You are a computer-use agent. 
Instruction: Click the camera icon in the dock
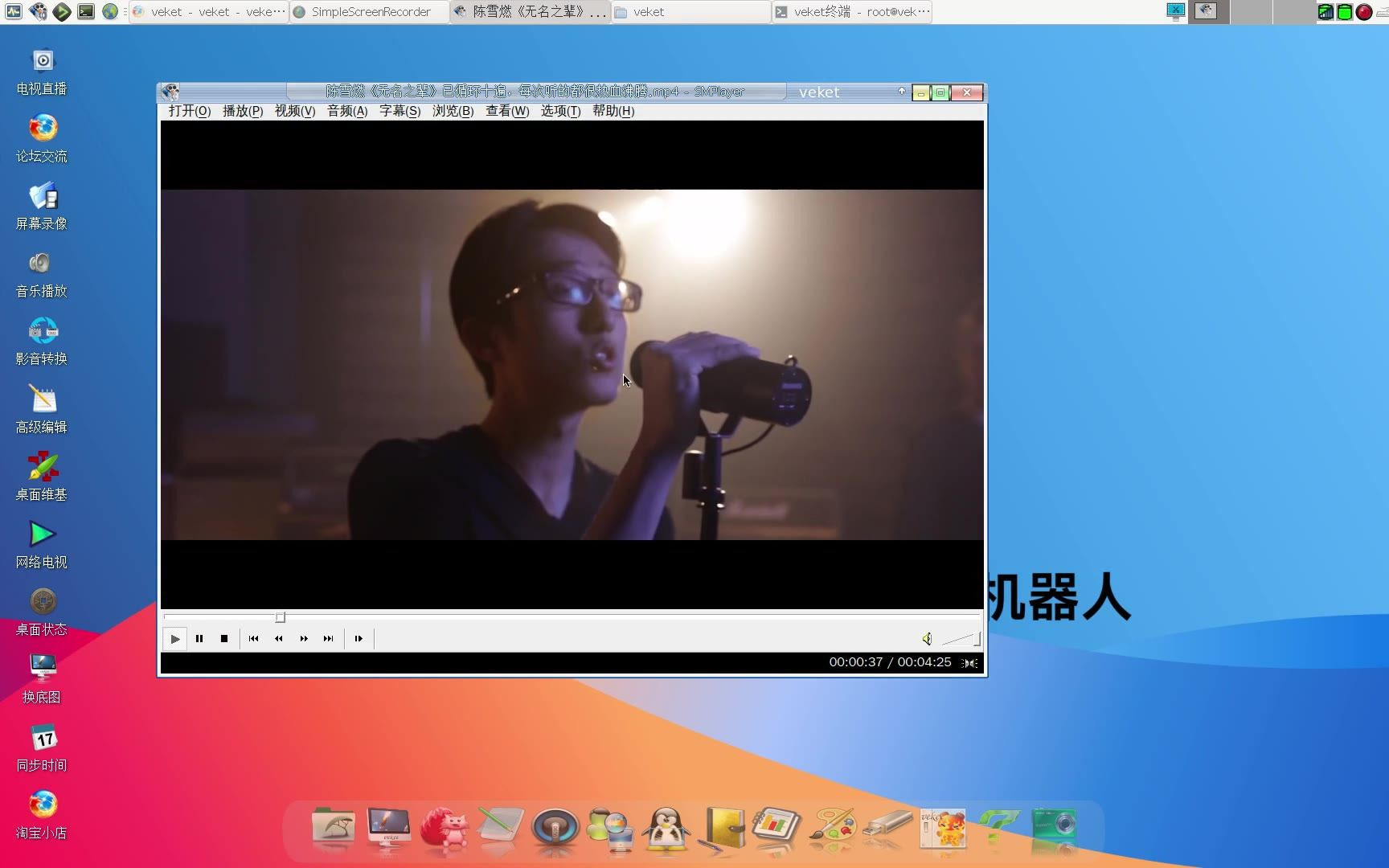coord(1053,829)
